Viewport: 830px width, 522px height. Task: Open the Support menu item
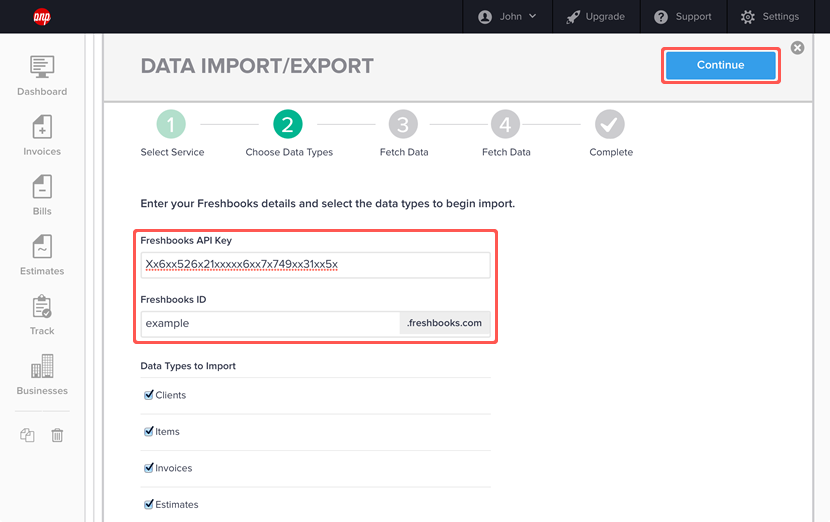pyautogui.click(x=683, y=17)
